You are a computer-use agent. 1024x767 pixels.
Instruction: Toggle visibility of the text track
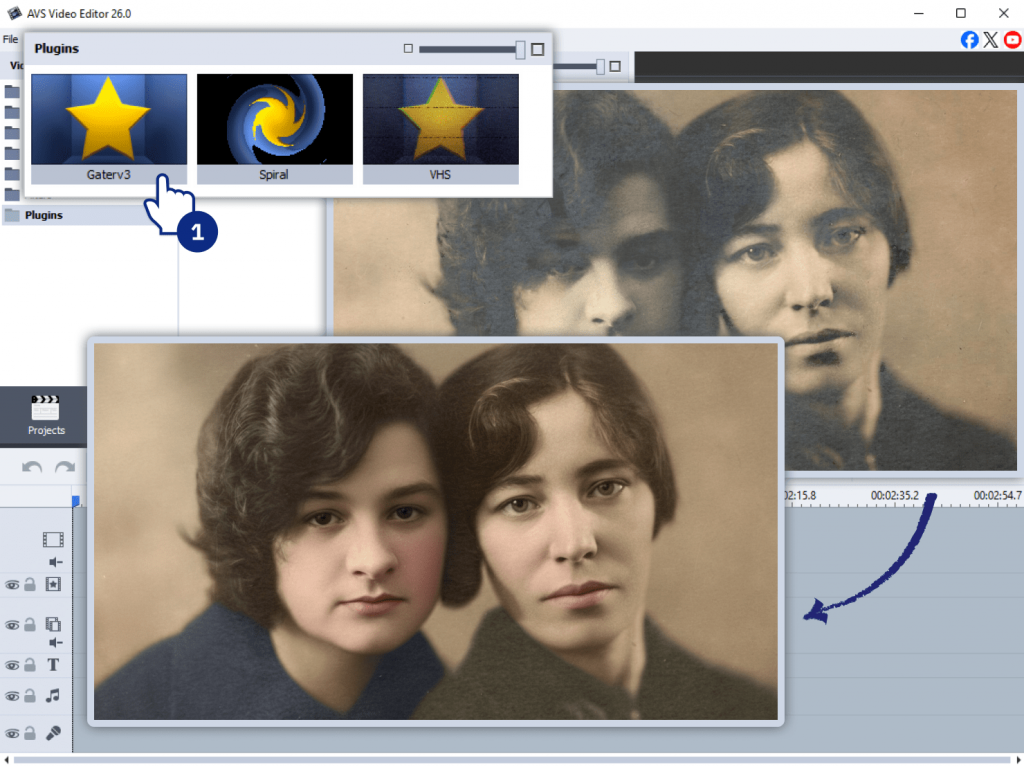point(12,666)
